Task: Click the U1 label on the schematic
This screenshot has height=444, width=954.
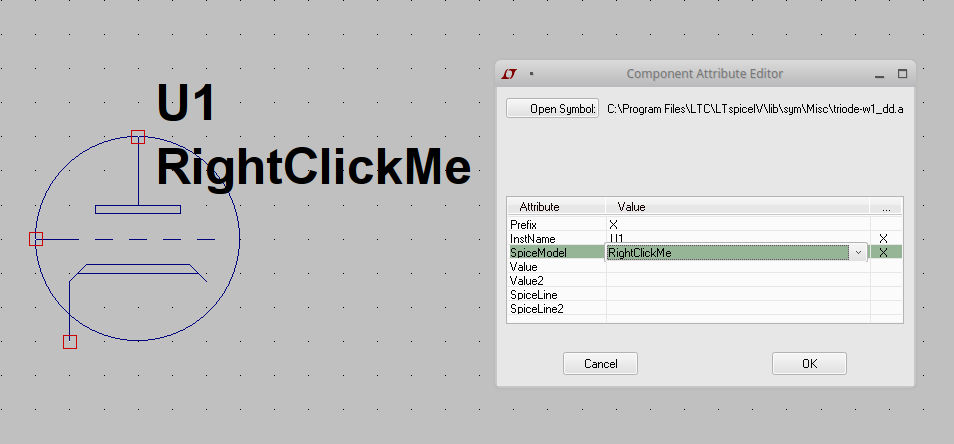Action: pyautogui.click(x=186, y=102)
